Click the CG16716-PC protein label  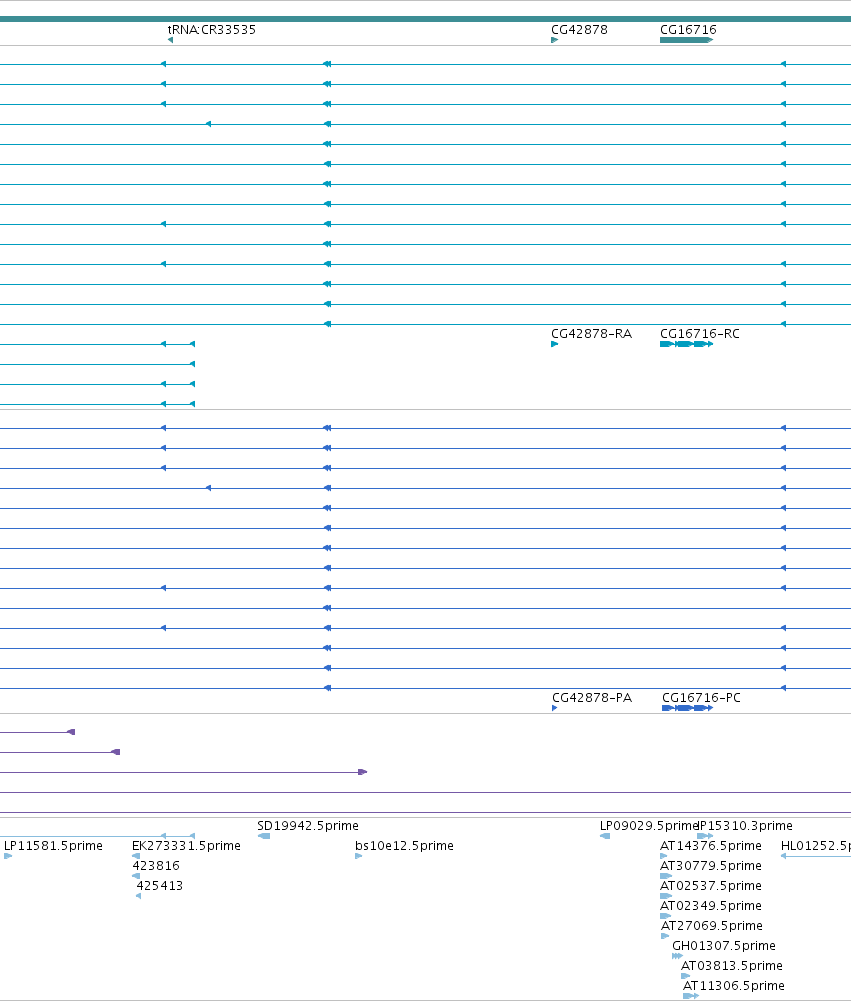(x=701, y=697)
